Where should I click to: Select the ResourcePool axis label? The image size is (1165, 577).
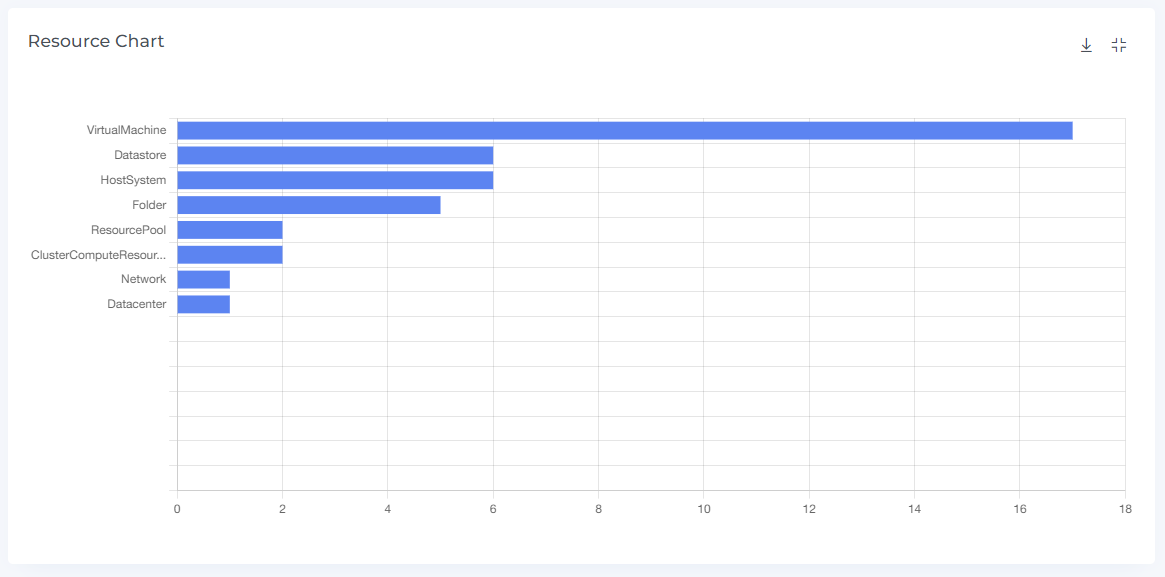[128, 230]
